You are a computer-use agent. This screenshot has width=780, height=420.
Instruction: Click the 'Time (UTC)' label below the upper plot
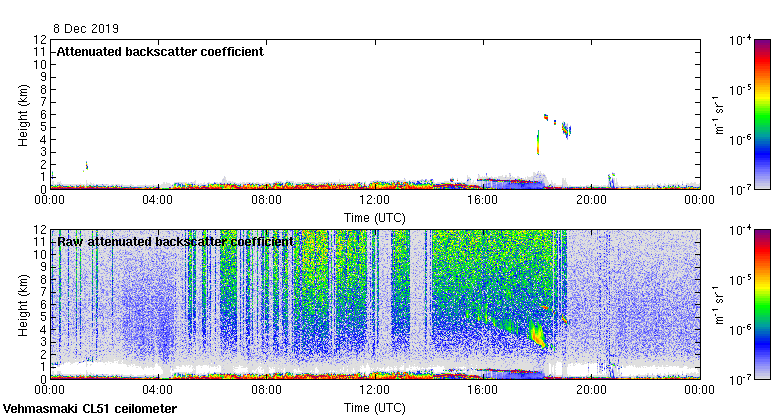375,218
